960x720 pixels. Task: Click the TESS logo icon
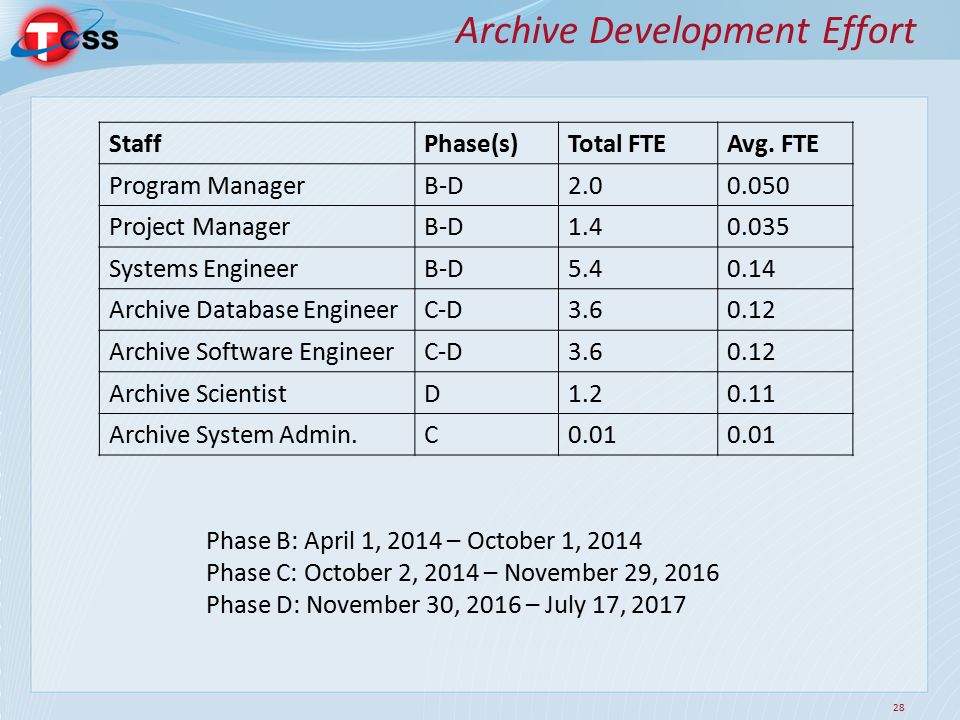[x=64, y=37]
